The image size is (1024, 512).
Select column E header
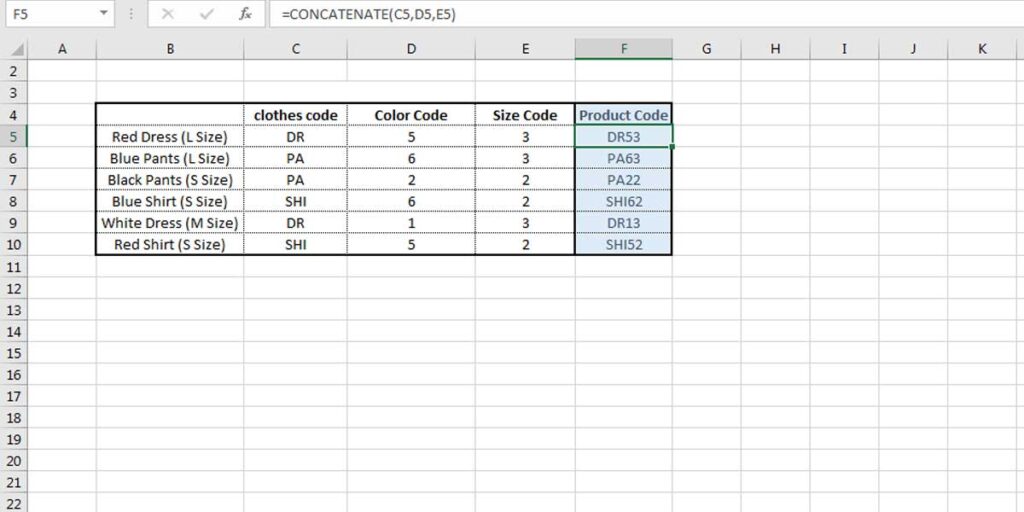pyautogui.click(x=525, y=49)
